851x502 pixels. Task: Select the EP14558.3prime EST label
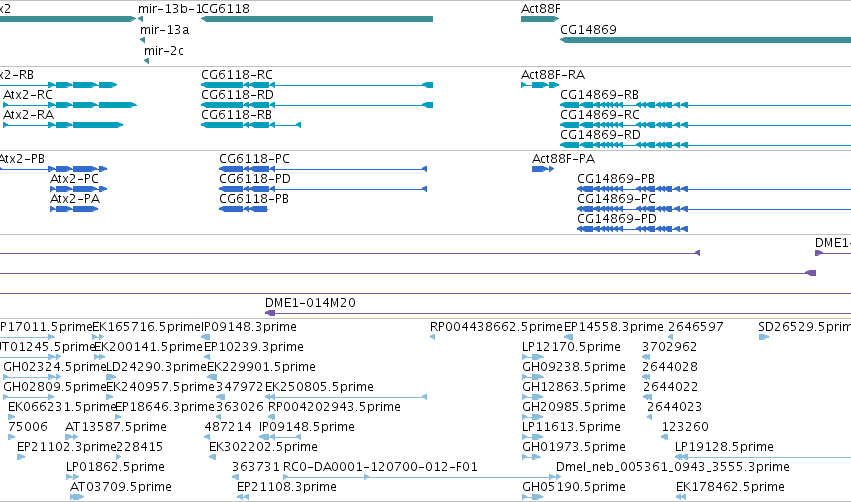pyautogui.click(x=614, y=327)
